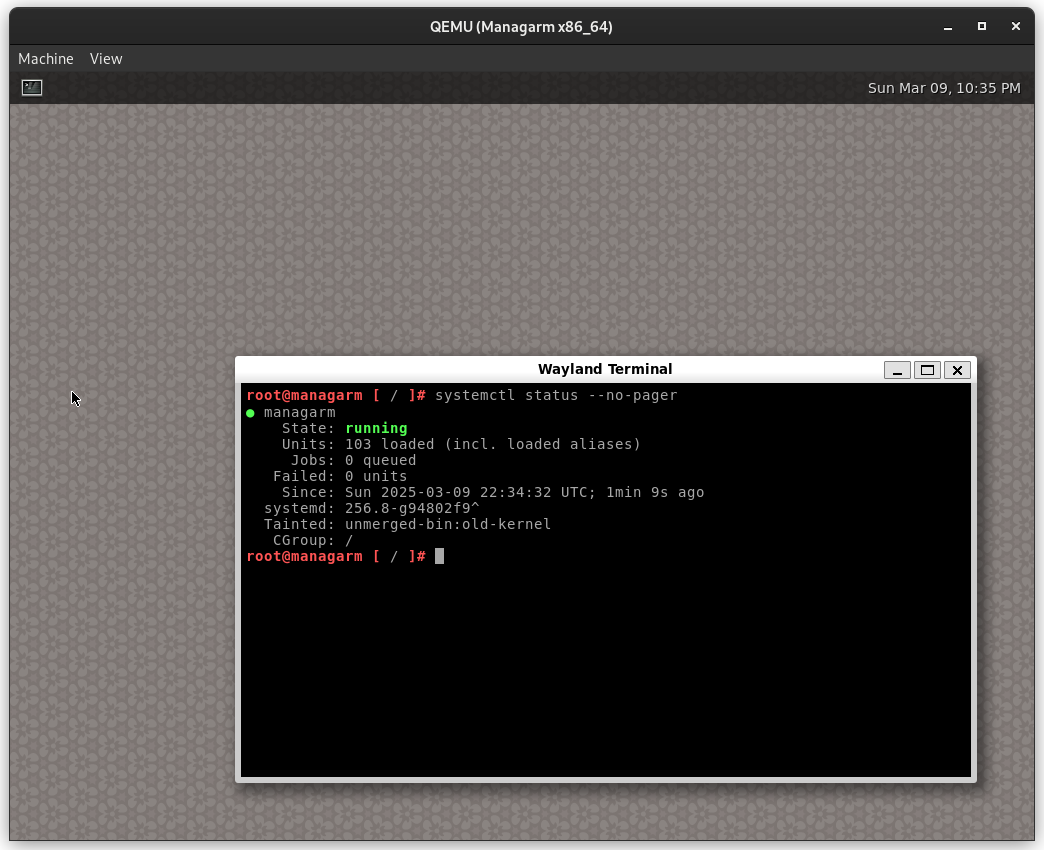The width and height of the screenshot is (1044, 850).
Task: Click the systemctl status command line
Action: [556, 395]
